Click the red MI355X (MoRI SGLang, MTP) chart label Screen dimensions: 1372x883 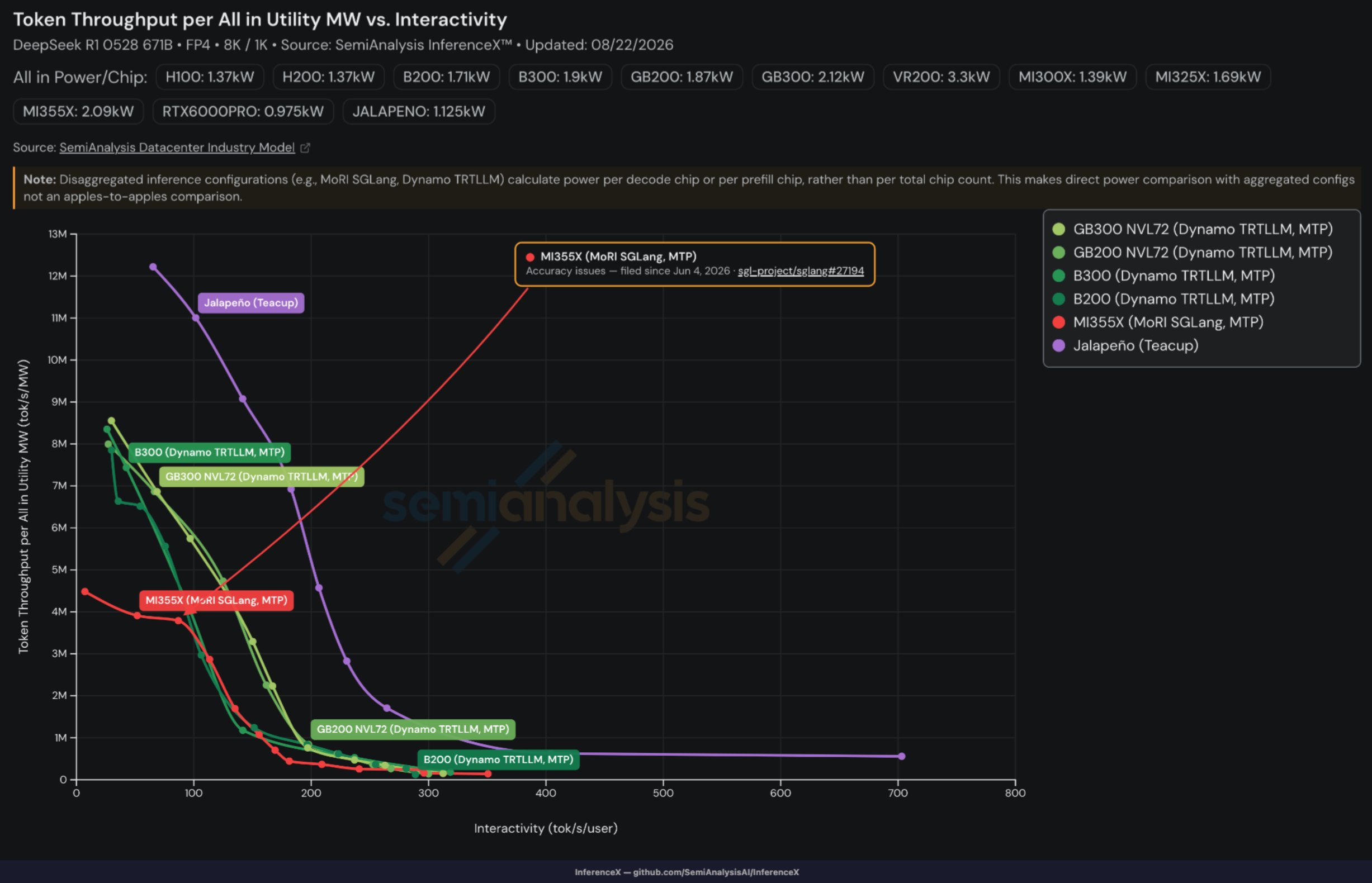tap(216, 600)
